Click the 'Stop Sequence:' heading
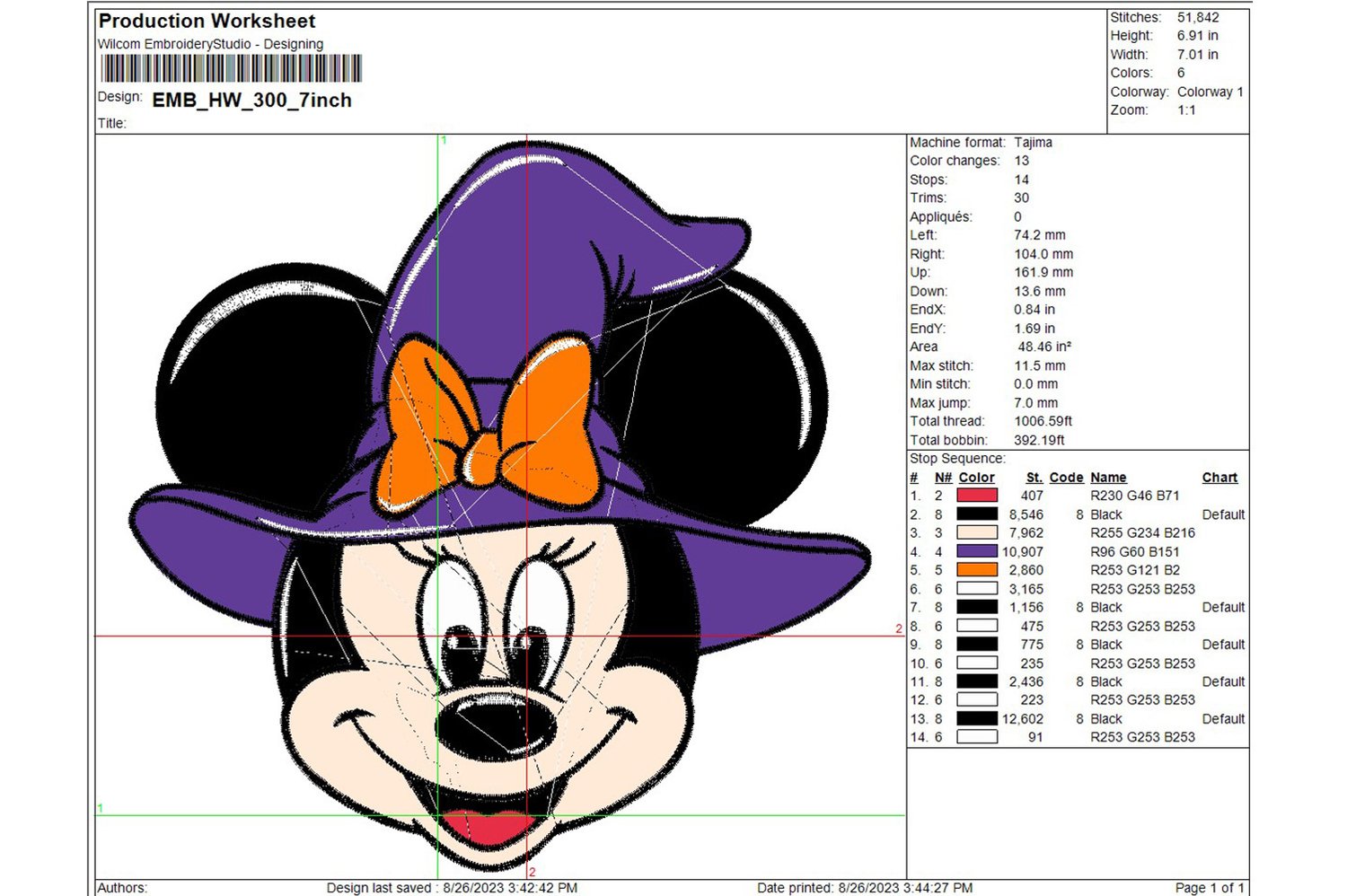 click(x=957, y=458)
